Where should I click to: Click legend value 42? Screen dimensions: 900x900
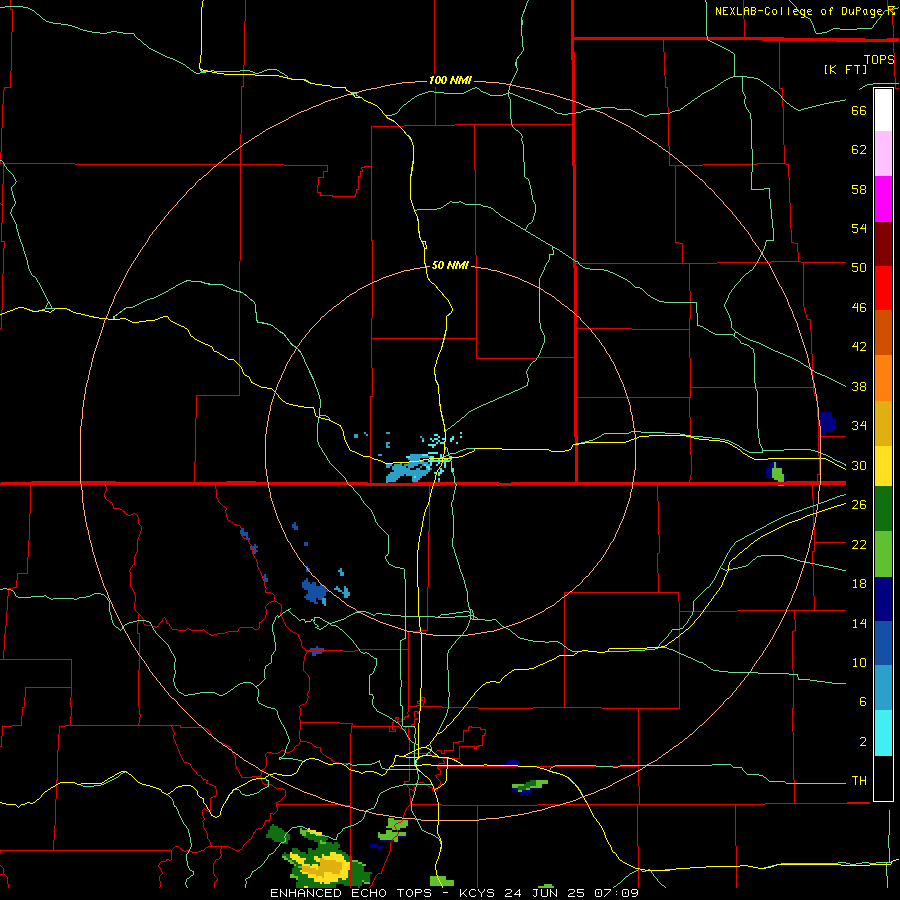(859, 347)
